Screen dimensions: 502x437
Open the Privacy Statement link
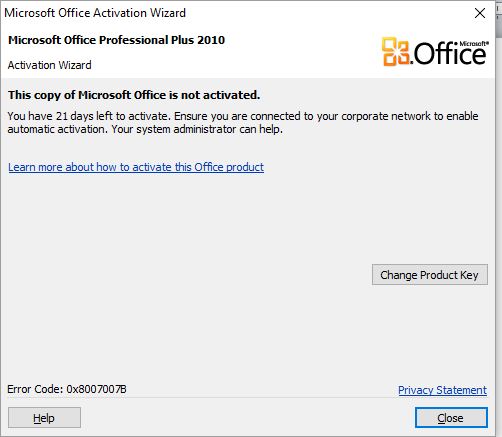(x=442, y=390)
